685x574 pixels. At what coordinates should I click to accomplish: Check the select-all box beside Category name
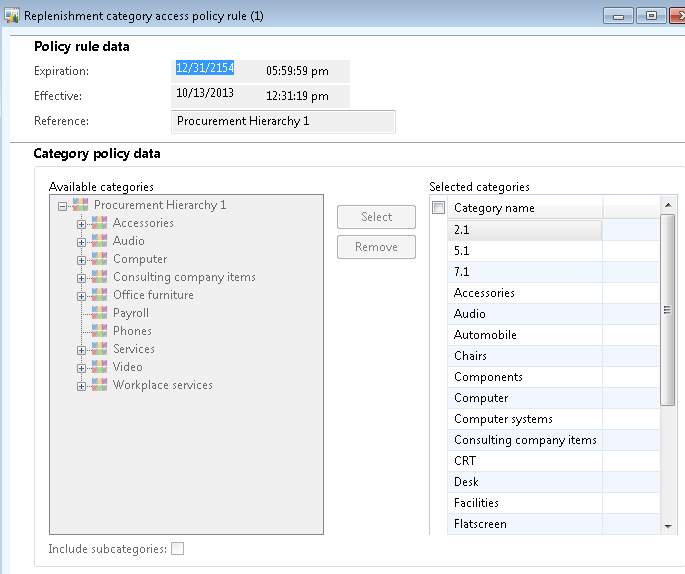(438, 208)
